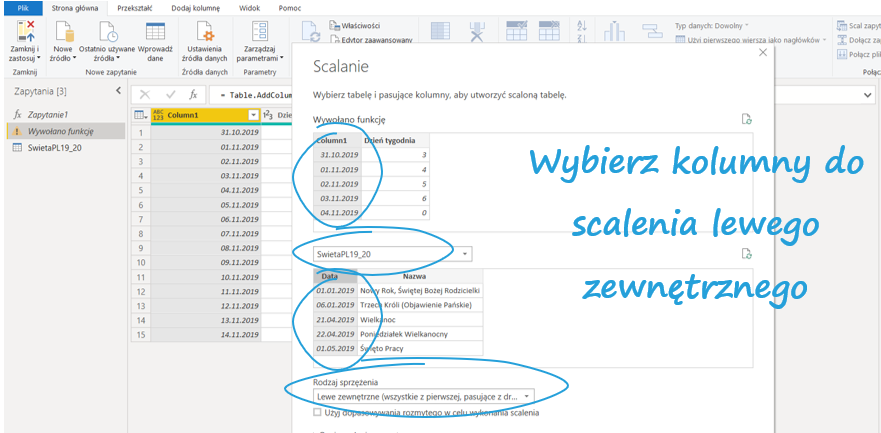Collapse the Zapytania pane
Screen dimensions: 881x433
pos(119,91)
